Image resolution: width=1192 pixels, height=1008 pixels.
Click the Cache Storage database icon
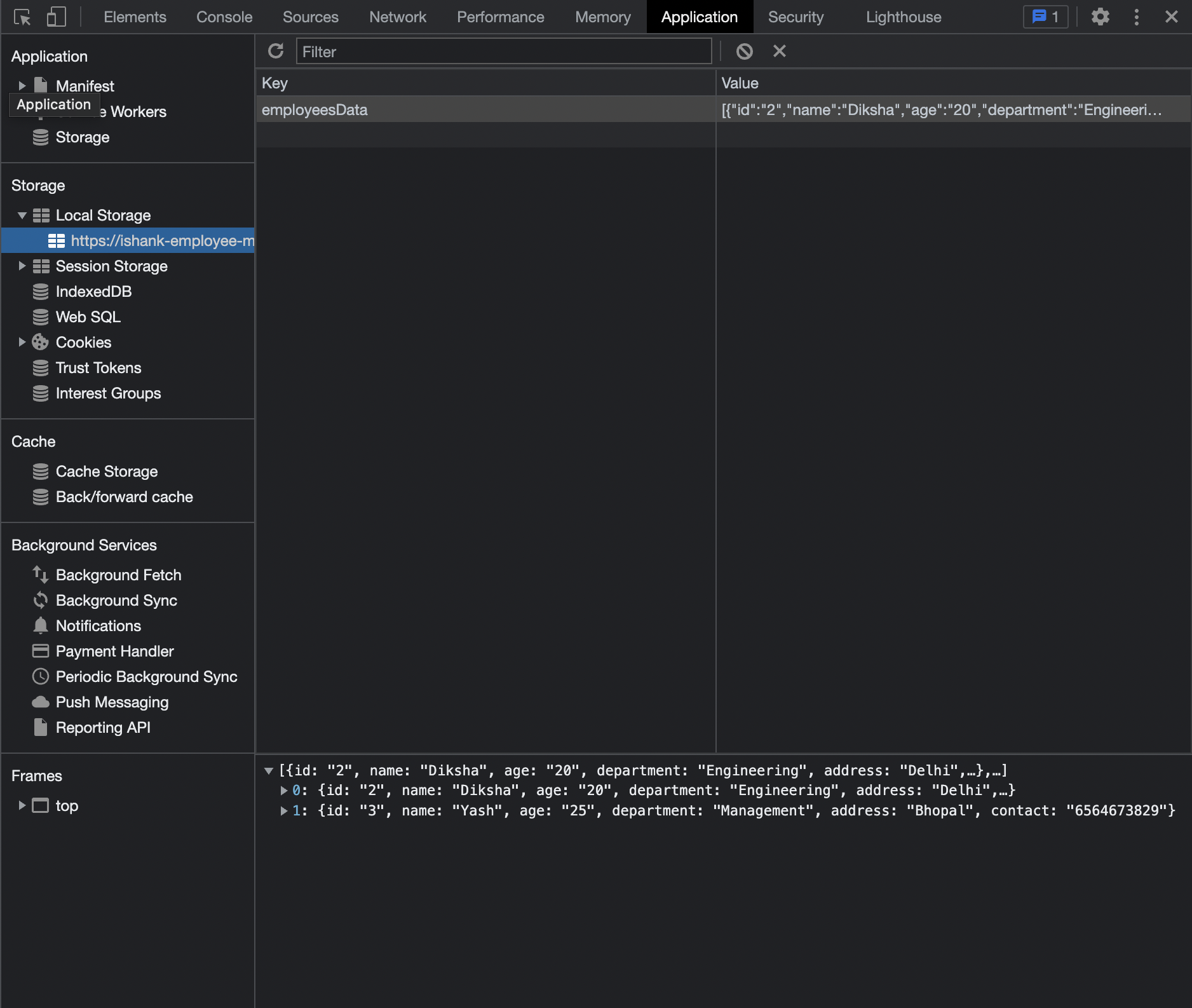pyautogui.click(x=41, y=472)
